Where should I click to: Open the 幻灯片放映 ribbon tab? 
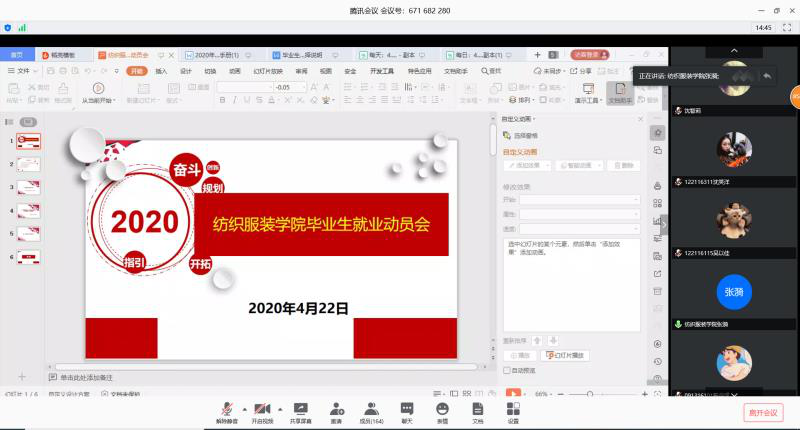[x=268, y=72]
